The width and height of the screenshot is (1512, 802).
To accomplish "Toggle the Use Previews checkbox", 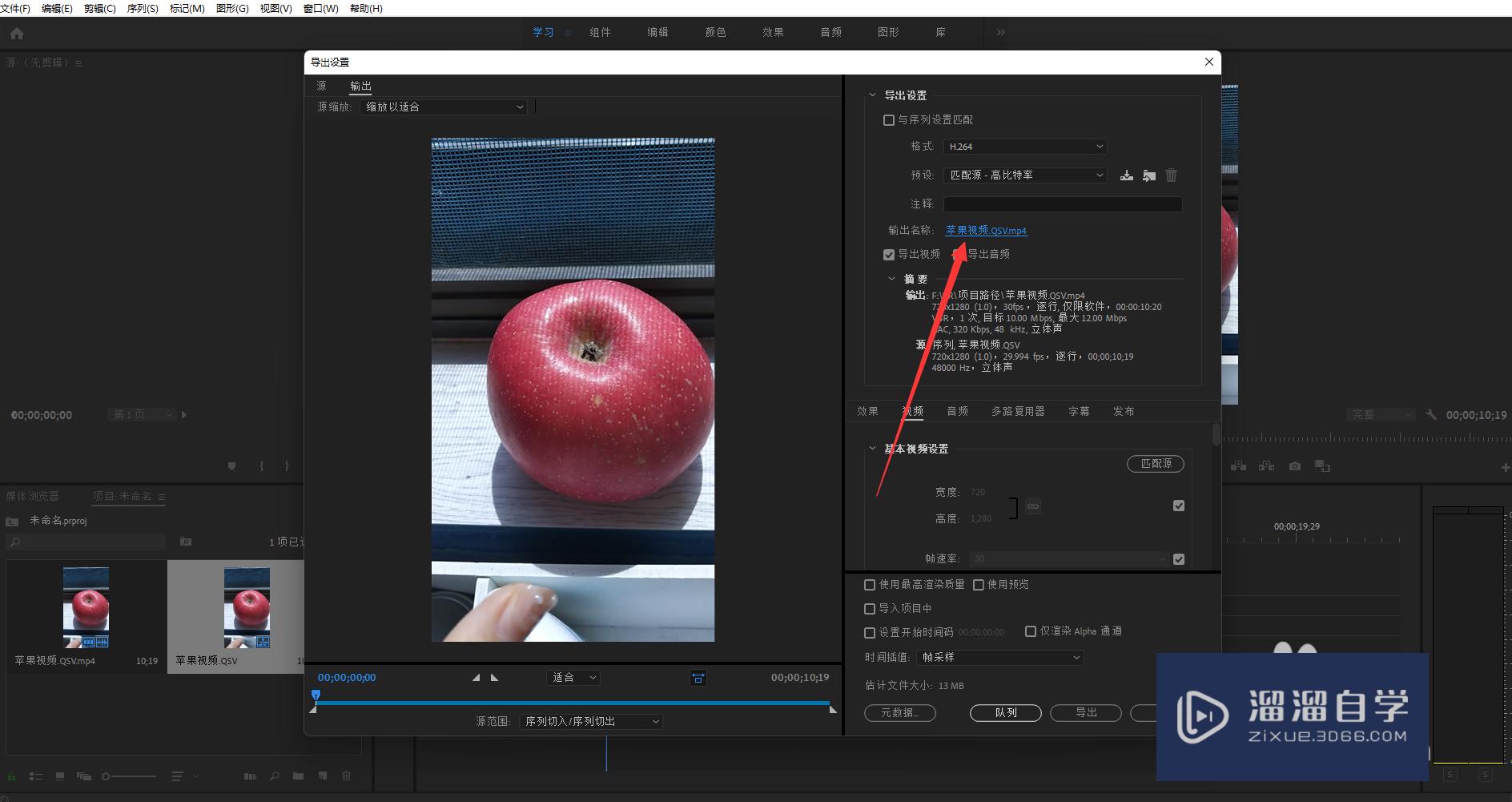I will [x=978, y=585].
